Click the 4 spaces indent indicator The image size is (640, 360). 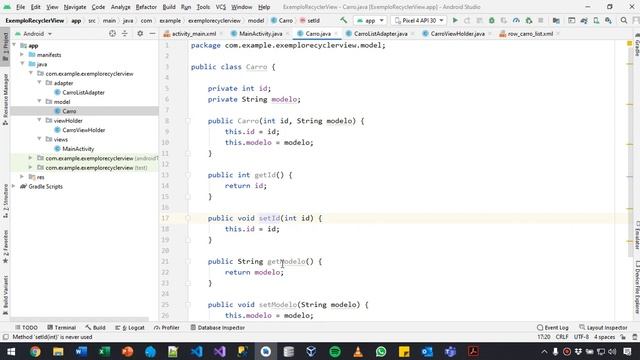click(604, 337)
